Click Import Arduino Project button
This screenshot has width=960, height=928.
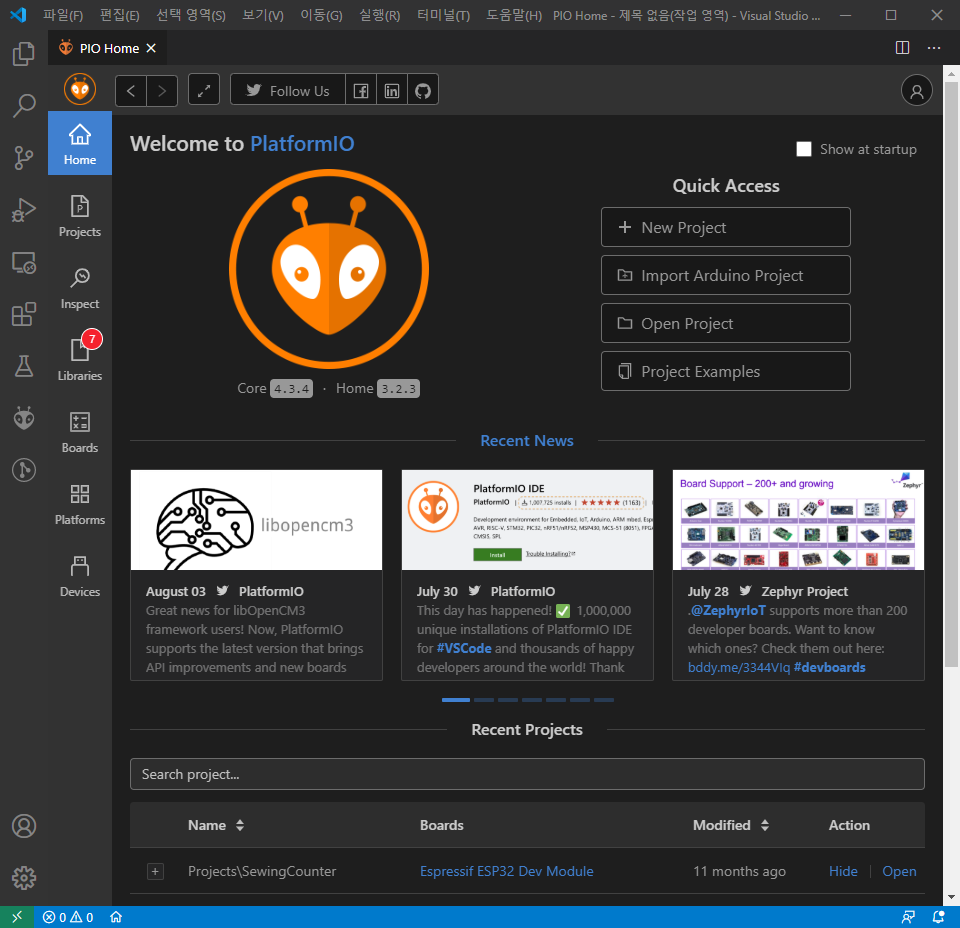click(726, 275)
